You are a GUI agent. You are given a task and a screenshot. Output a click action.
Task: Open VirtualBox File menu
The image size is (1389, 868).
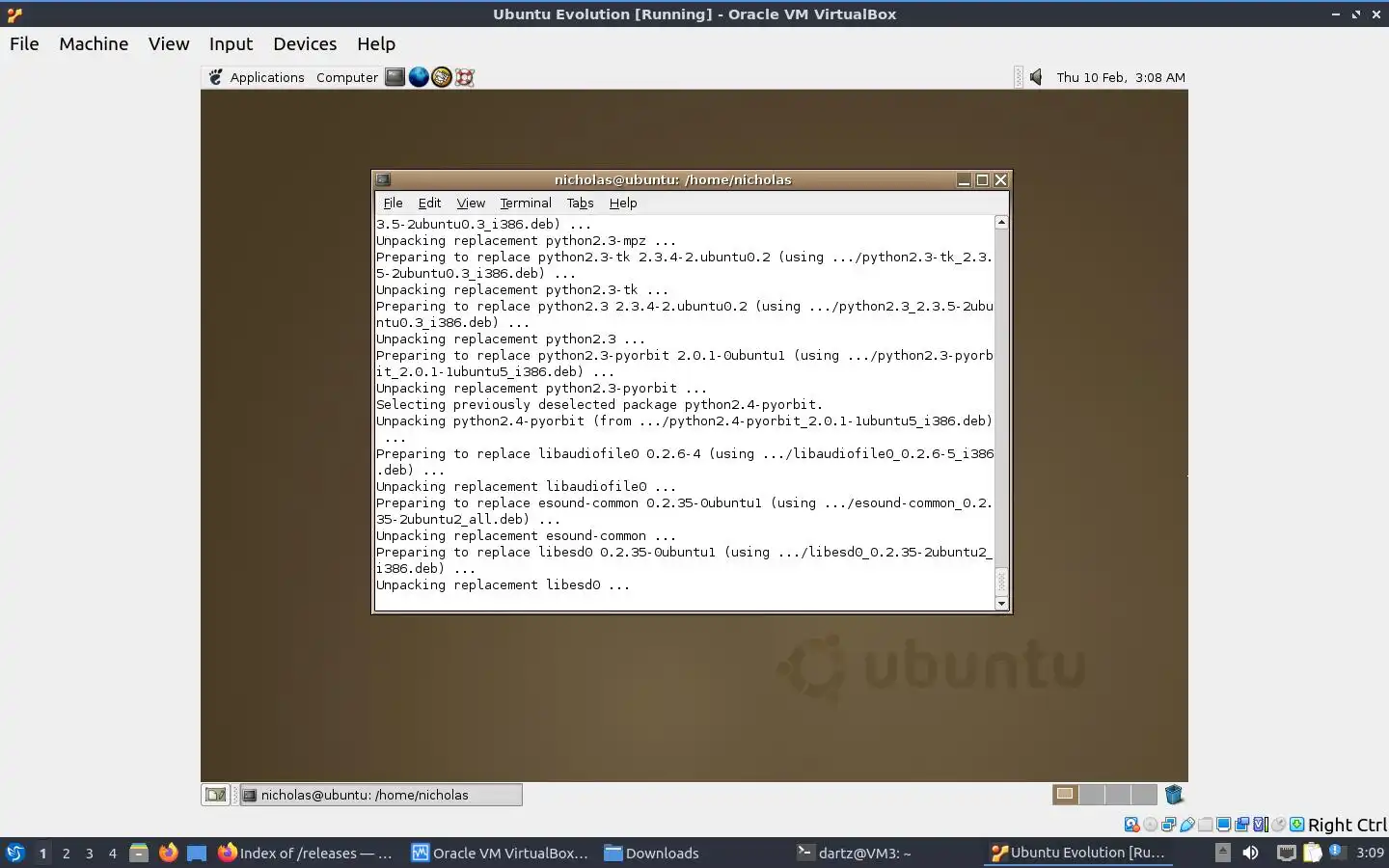[24, 43]
